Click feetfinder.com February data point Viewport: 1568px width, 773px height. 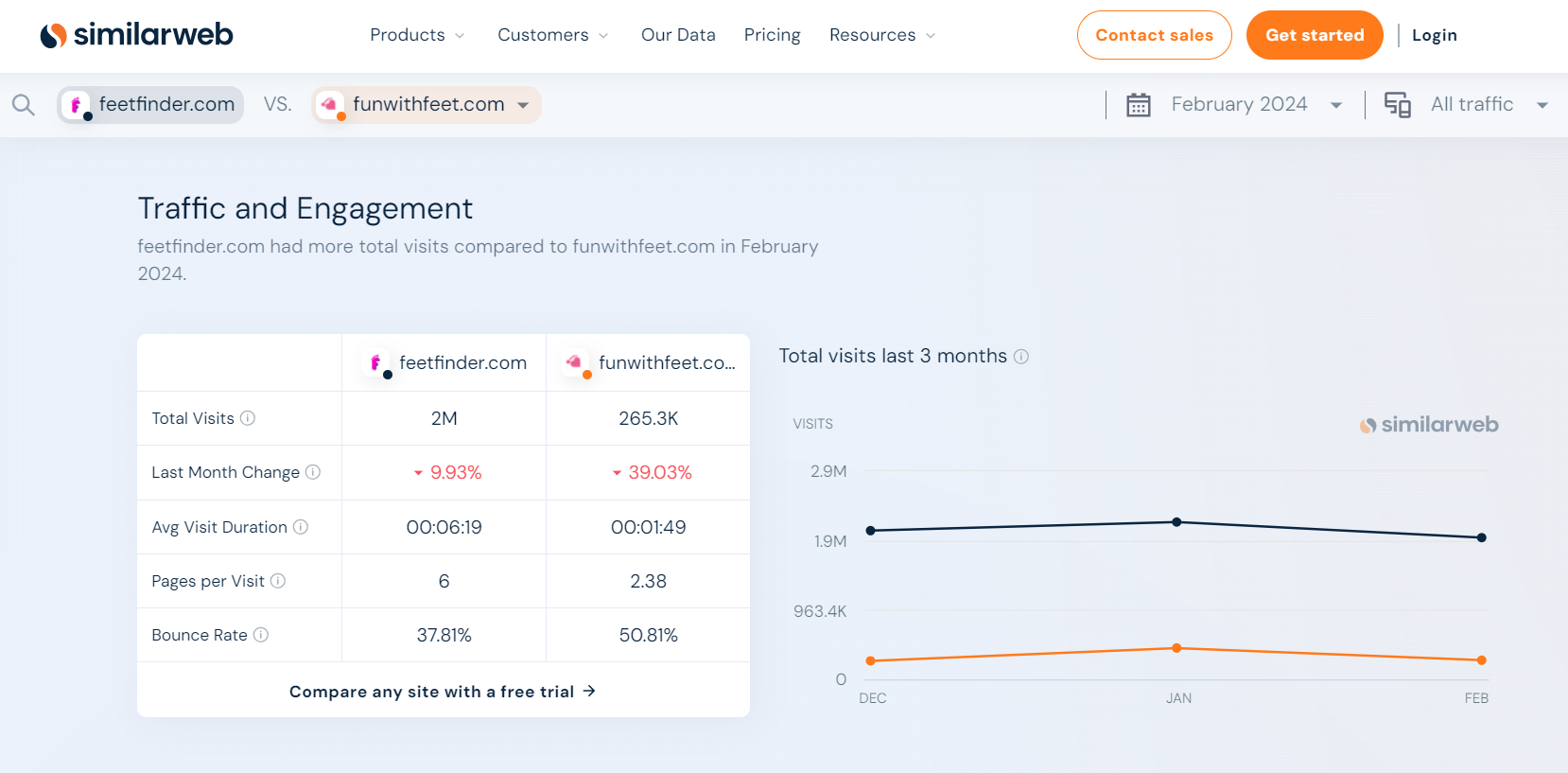tap(1482, 537)
